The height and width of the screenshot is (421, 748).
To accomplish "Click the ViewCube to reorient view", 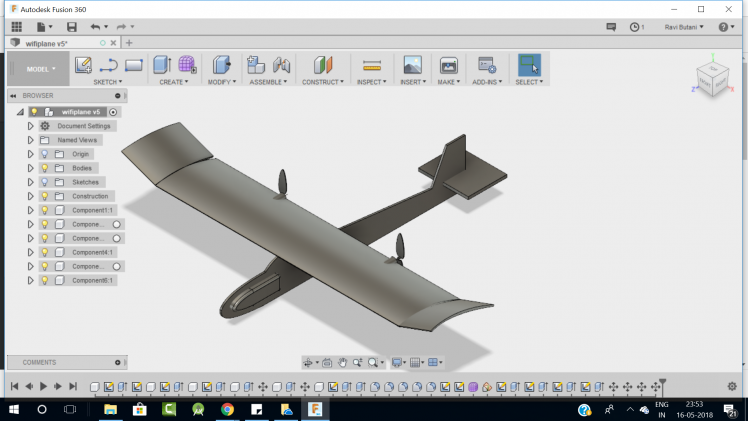I will 712,76.
